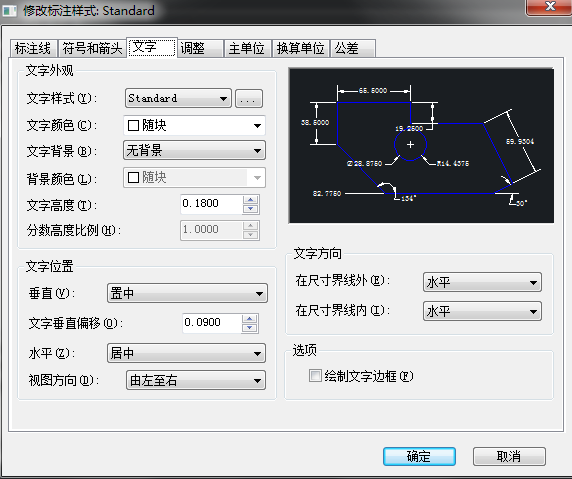This screenshot has width=572, height=479.
Task: Open the 在尺寸界线内 dropdown
Action: pyautogui.click(x=482, y=311)
